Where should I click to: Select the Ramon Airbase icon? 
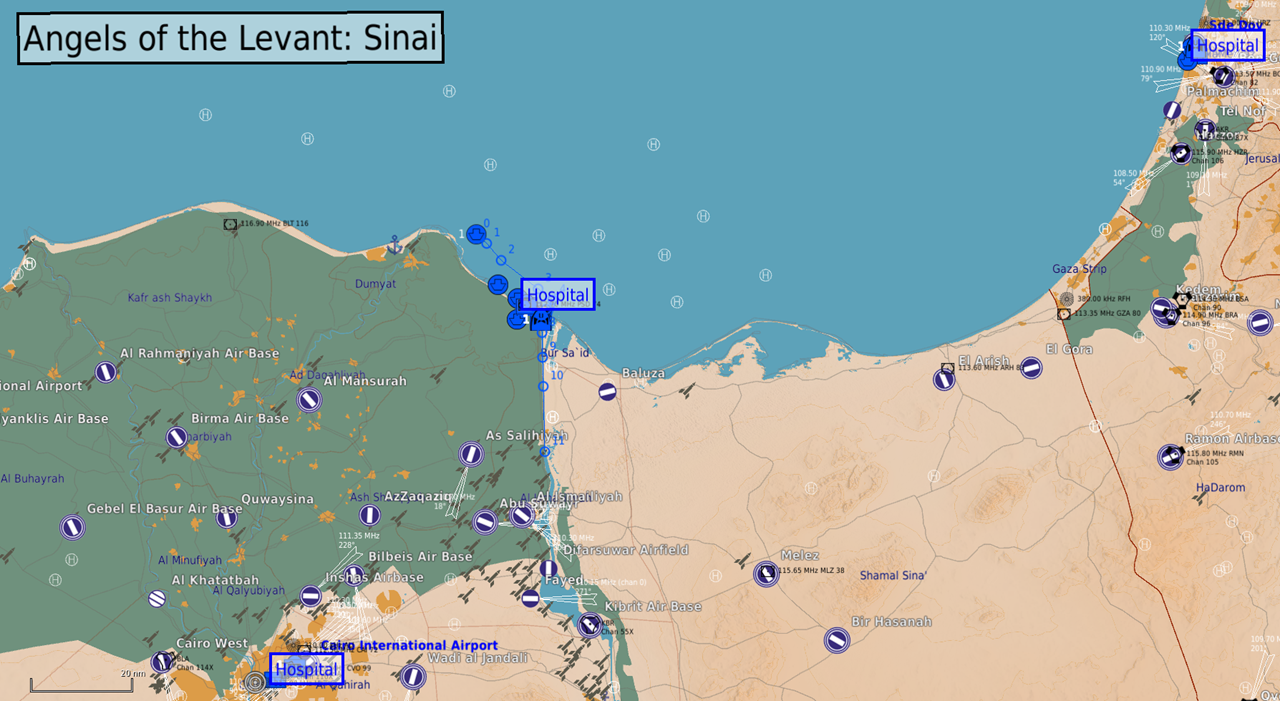(1170, 457)
